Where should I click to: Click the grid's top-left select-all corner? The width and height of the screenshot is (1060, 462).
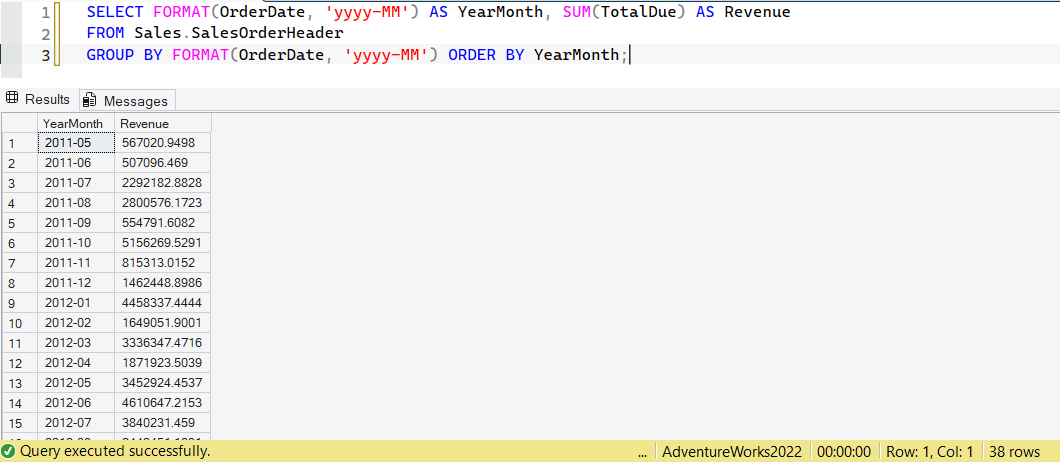(x=20, y=124)
